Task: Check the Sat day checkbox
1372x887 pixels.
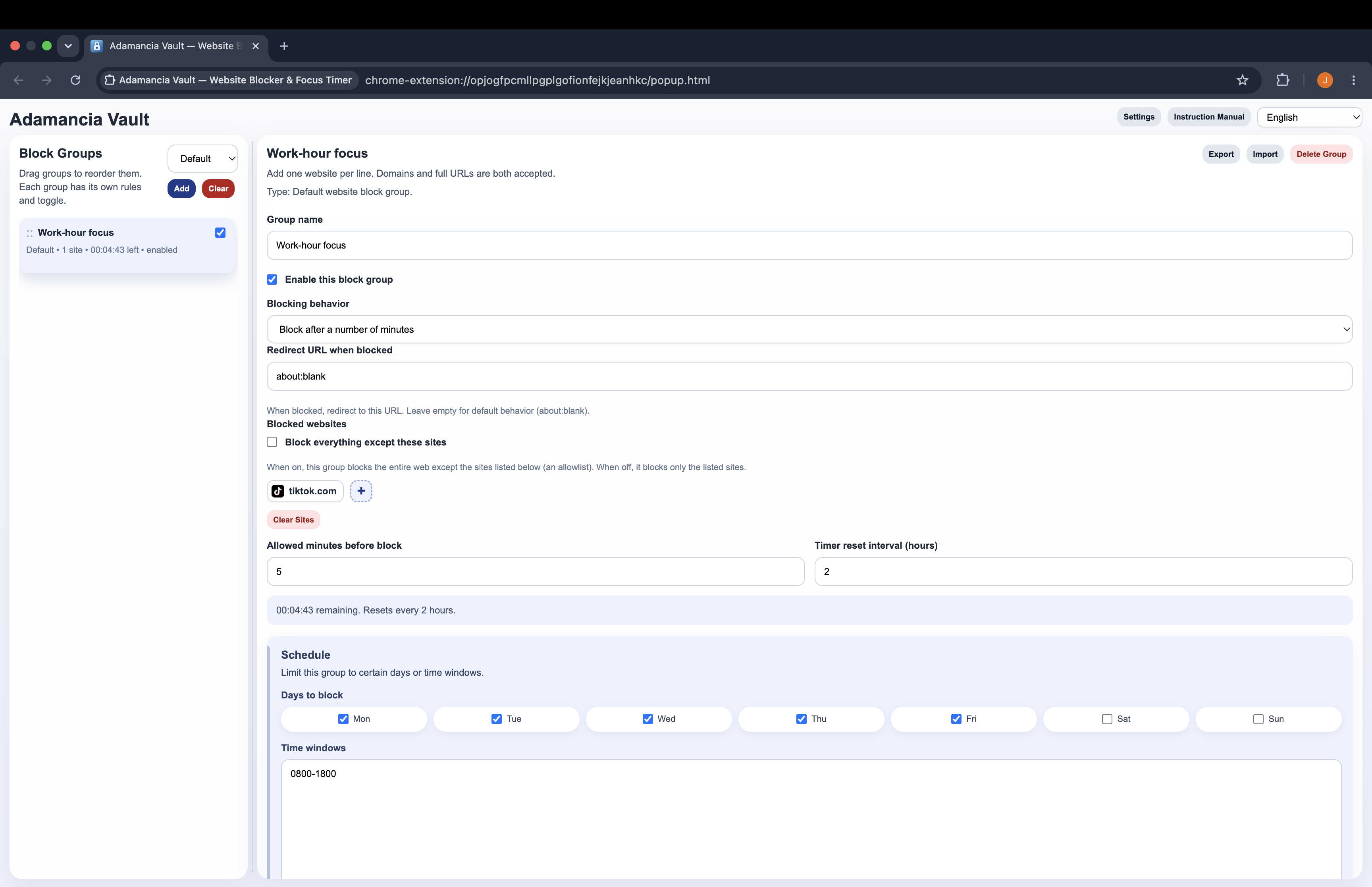Action: click(1107, 719)
